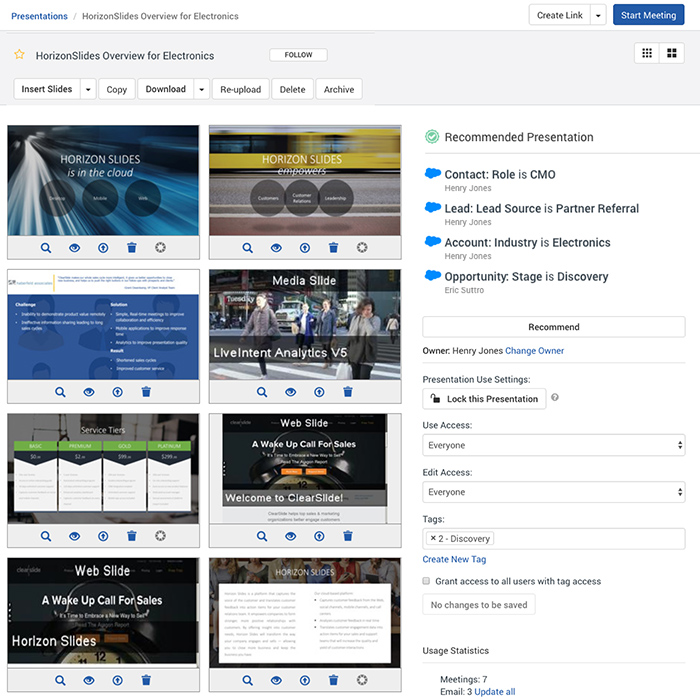The image size is (700, 700).
Task: Trash the Media Slide LiveIntent Analytics
Action: 348,392
